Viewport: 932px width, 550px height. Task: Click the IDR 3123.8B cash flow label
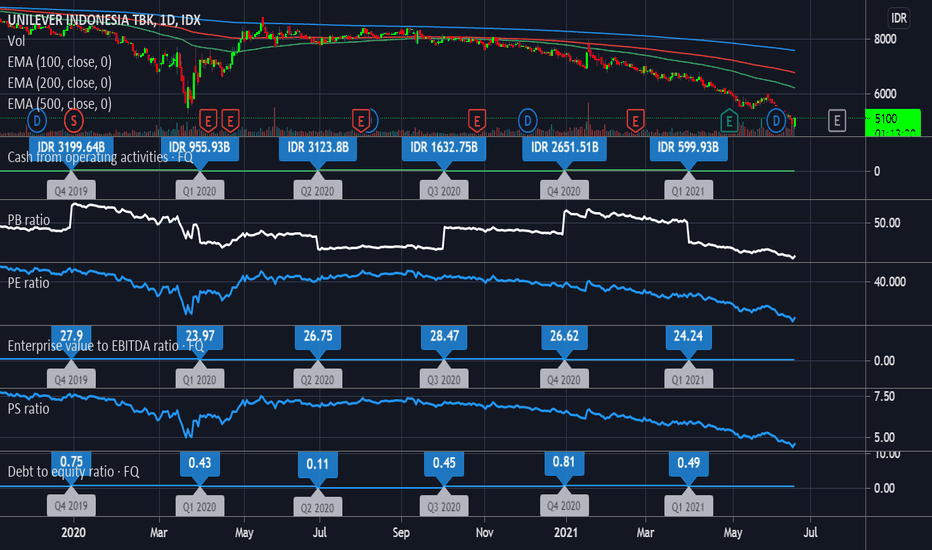click(318, 147)
